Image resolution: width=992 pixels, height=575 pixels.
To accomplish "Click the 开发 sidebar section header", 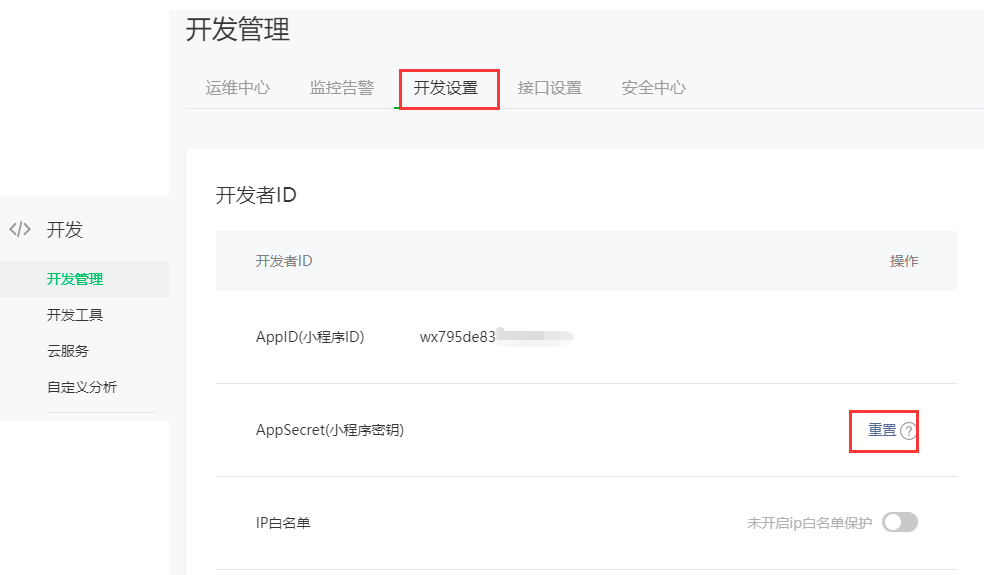I will [x=65, y=230].
